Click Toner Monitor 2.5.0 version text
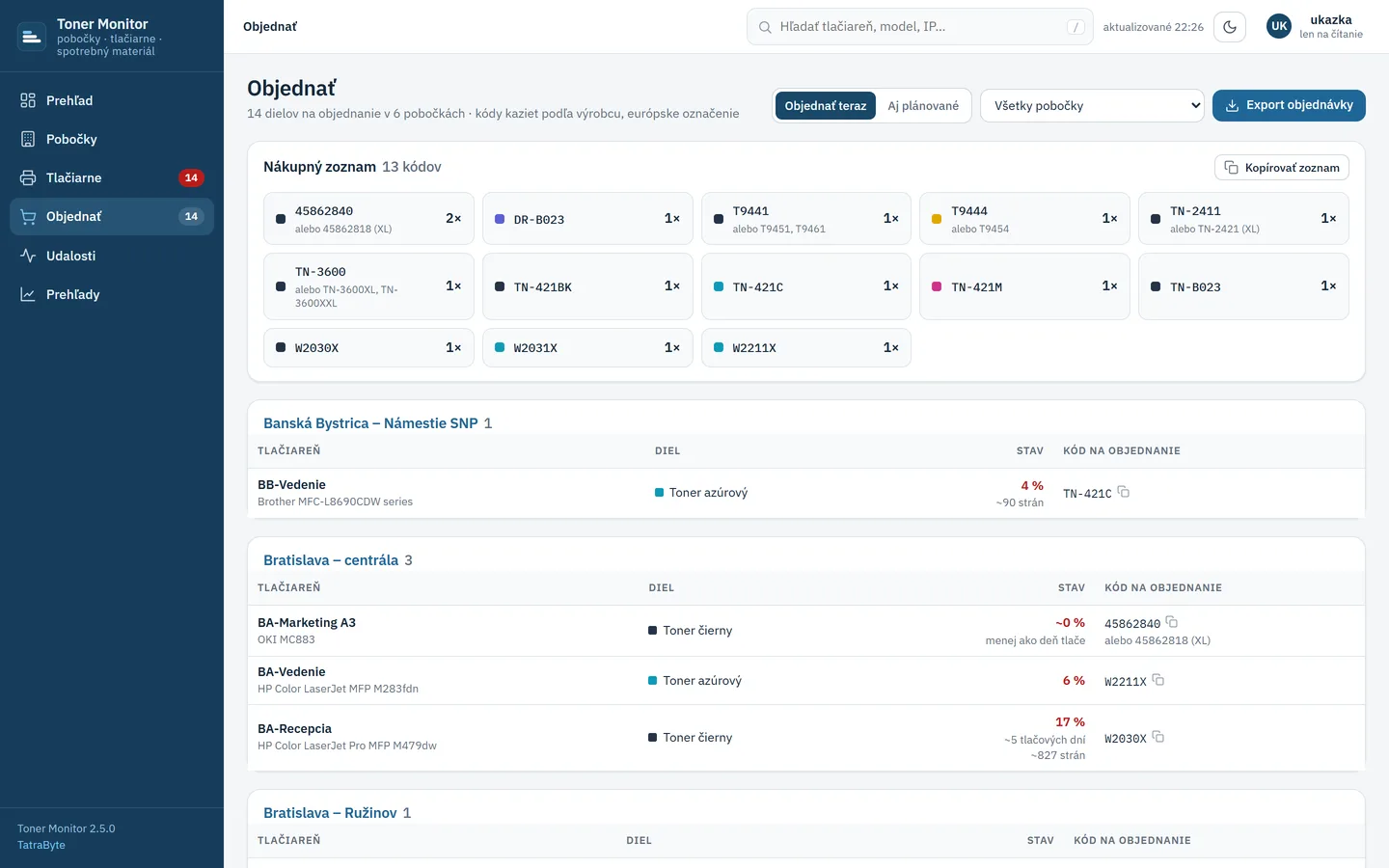Image resolution: width=1389 pixels, height=868 pixels. (66, 828)
